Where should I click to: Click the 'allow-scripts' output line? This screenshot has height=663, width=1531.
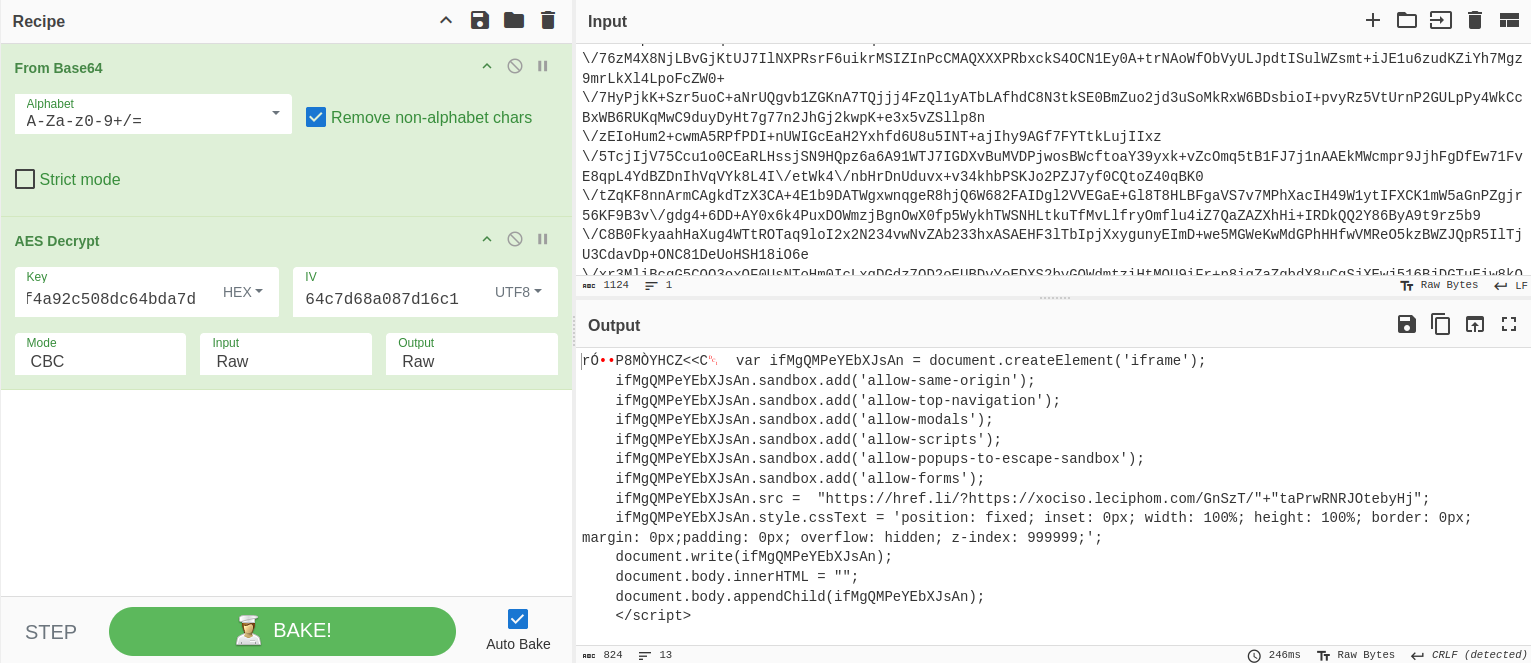coord(808,439)
